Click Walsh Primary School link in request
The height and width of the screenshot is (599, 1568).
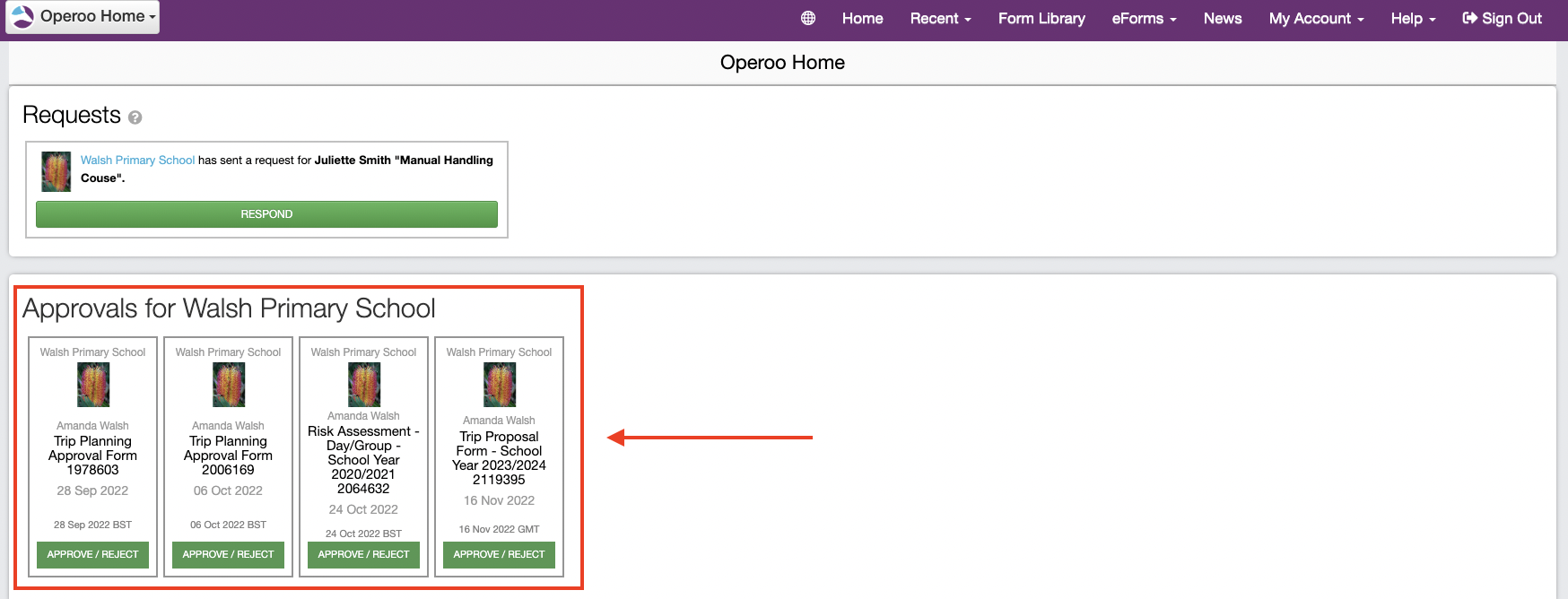click(x=137, y=160)
